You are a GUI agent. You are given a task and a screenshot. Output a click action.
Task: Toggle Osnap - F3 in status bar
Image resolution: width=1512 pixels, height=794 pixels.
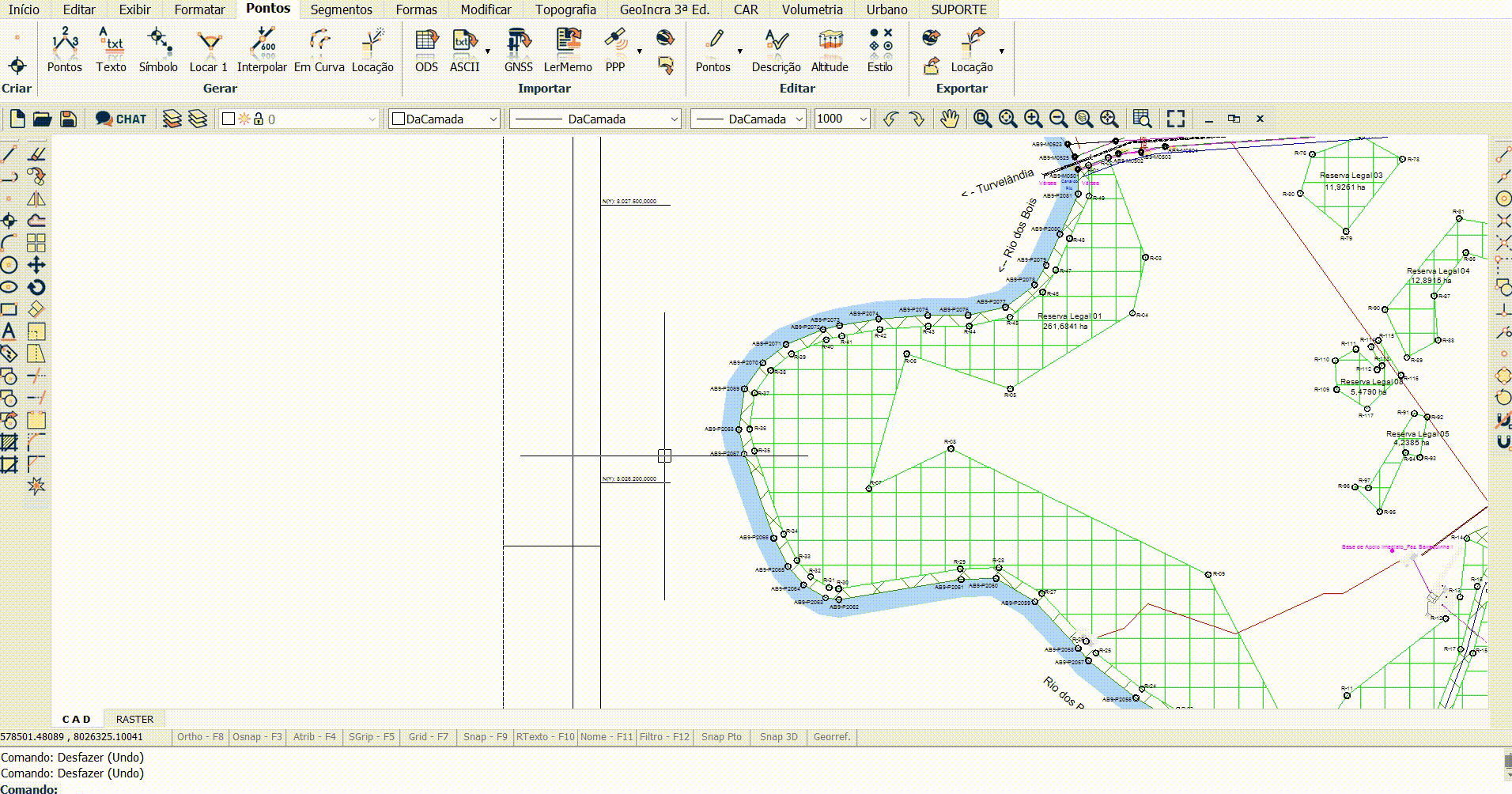coord(256,737)
